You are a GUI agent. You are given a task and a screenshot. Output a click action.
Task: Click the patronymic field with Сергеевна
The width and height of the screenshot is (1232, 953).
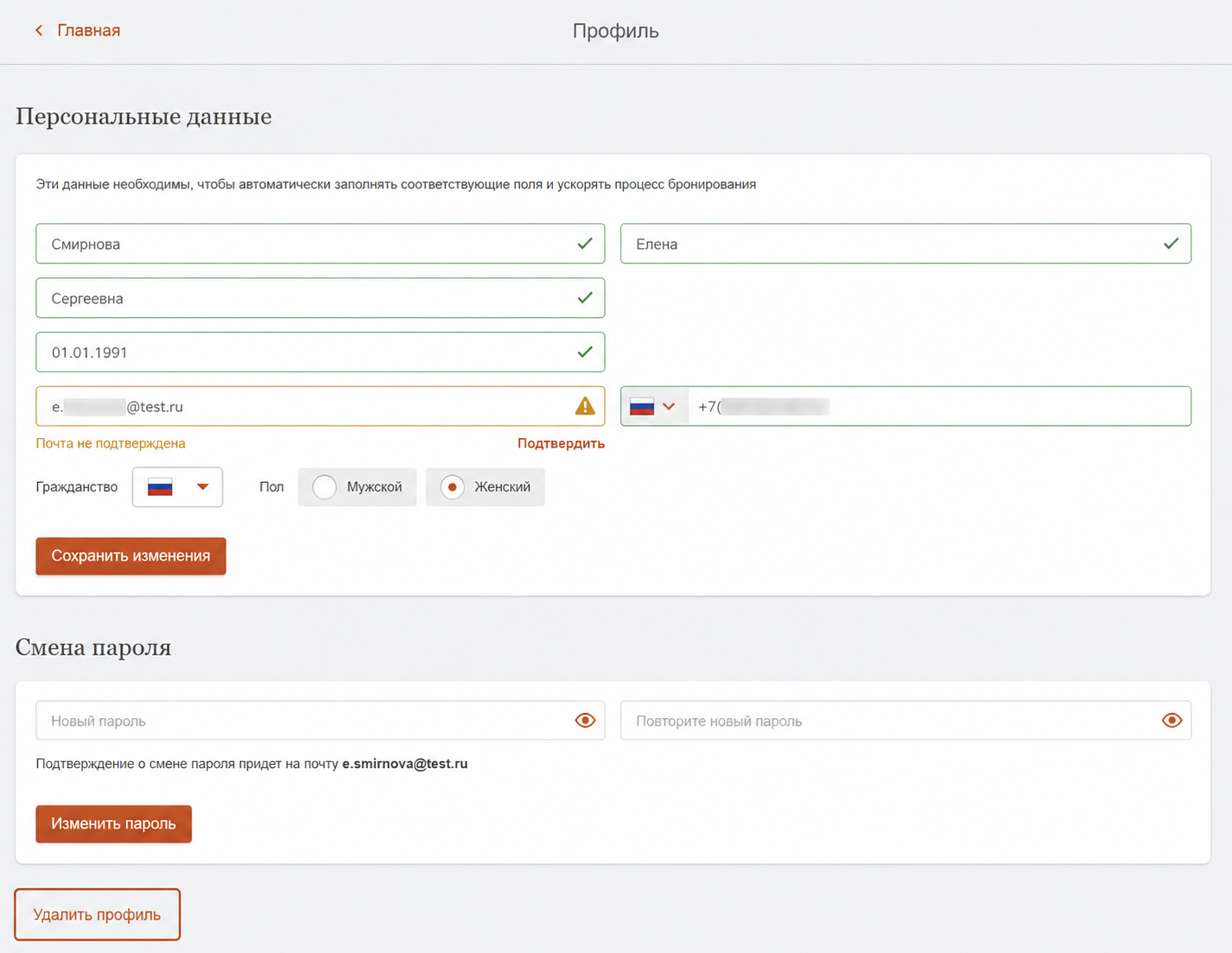tap(320, 298)
